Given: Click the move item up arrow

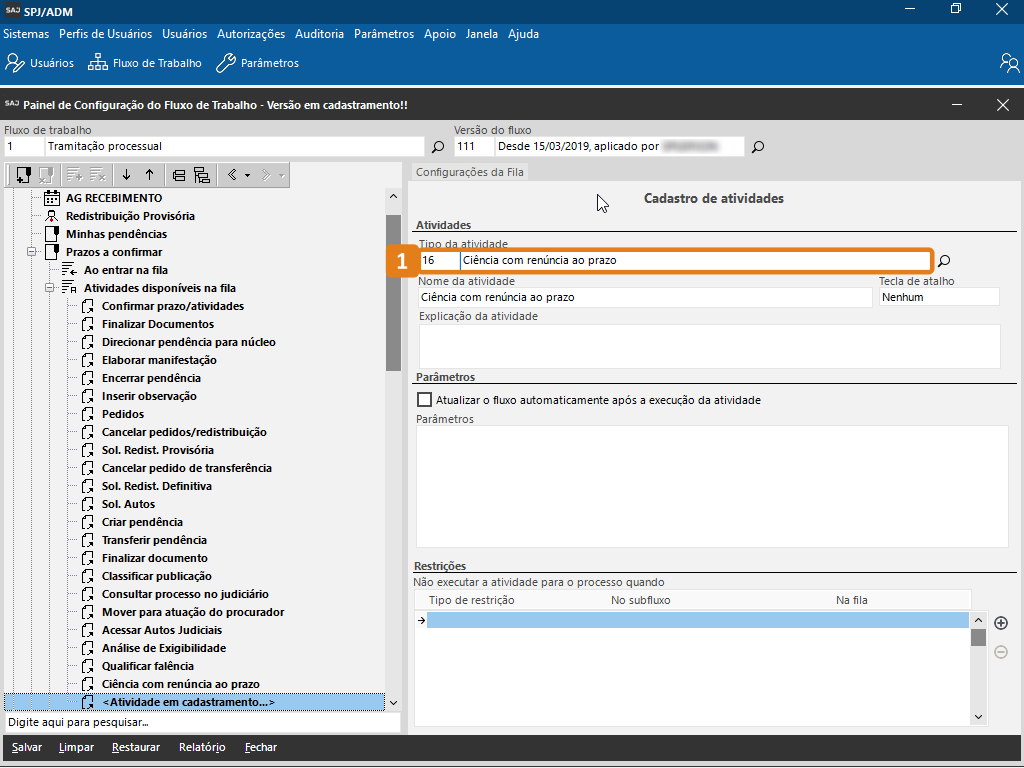Looking at the screenshot, I should 150,175.
